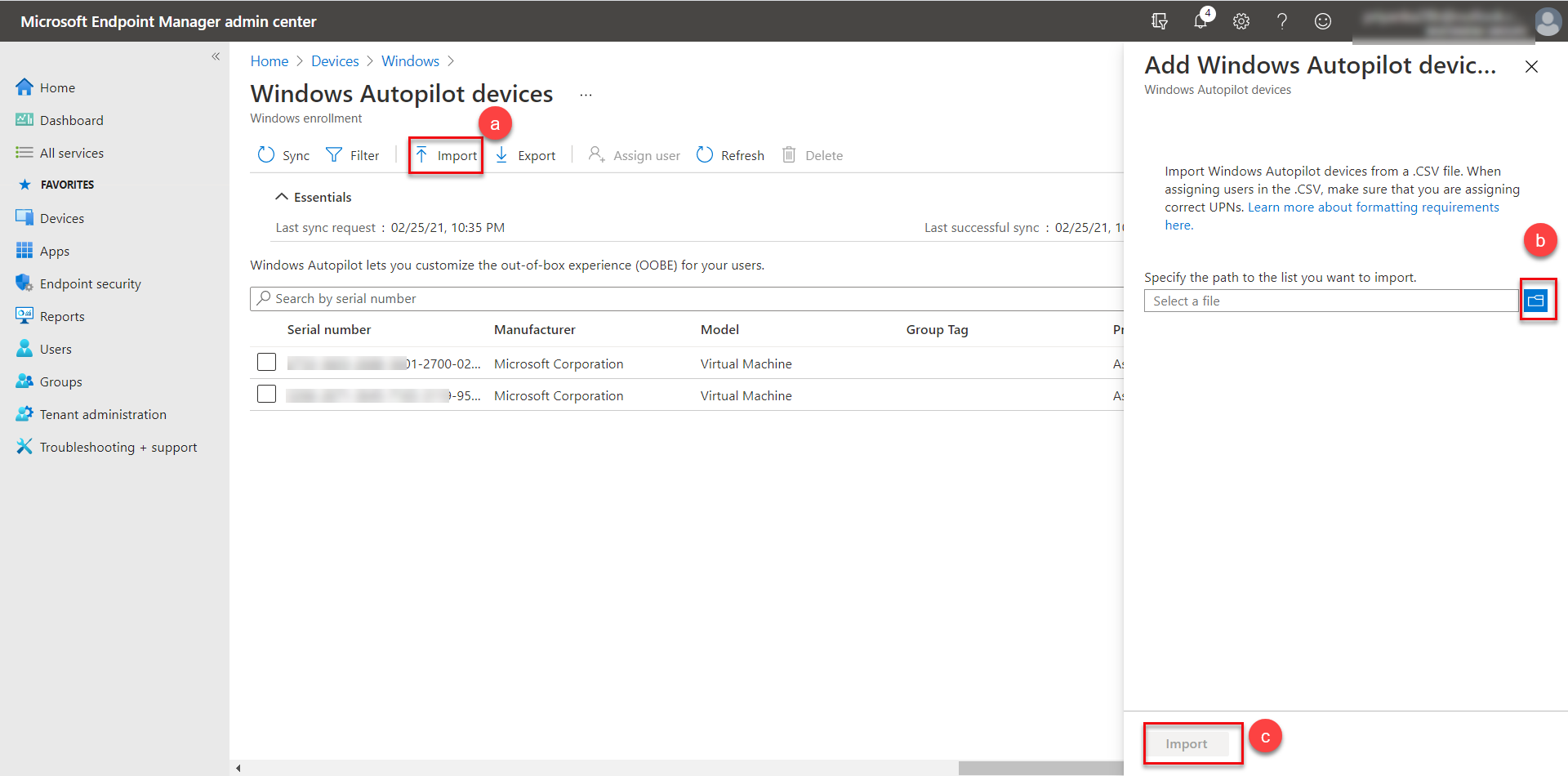Image resolution: width=1568 pixels, height=776 pixels.
Task: Collapse the Essentials section
Action: (314, 197)
